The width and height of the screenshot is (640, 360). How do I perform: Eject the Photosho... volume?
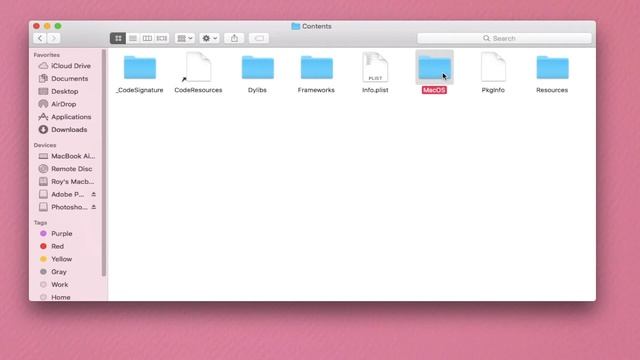point(93,207)
